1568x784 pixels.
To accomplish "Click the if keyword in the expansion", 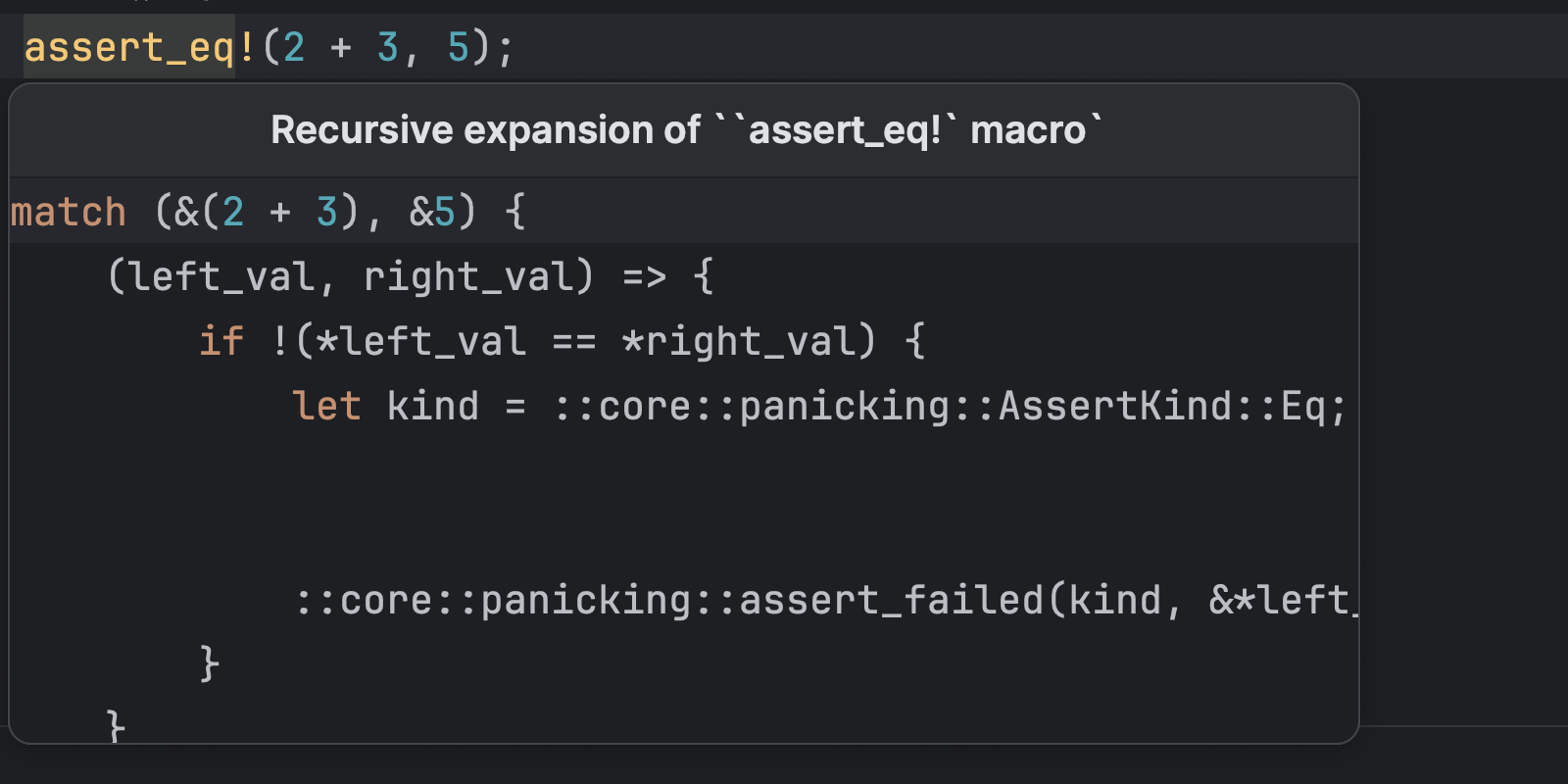I will coord(221,341).
